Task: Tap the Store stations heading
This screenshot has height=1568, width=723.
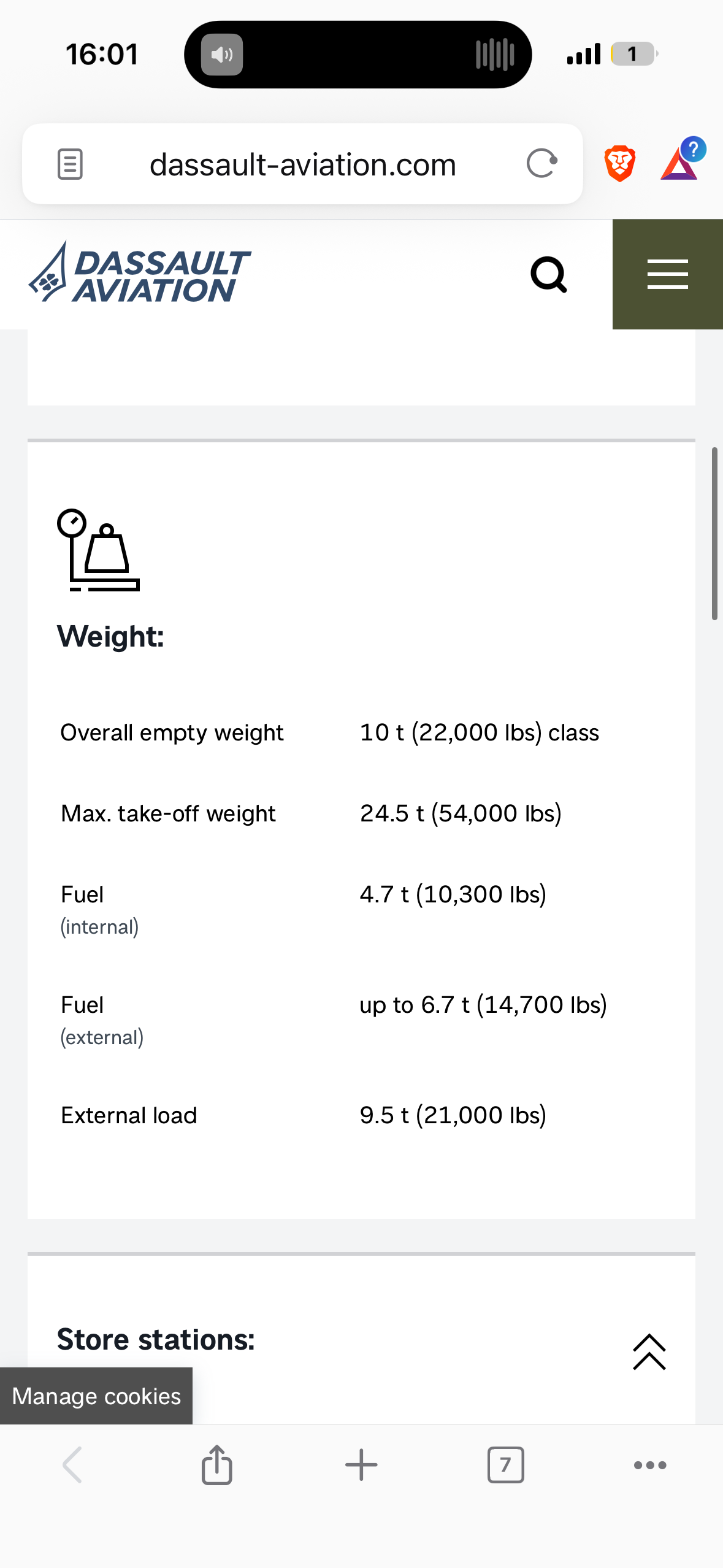Action: (x=156, y=1340)
